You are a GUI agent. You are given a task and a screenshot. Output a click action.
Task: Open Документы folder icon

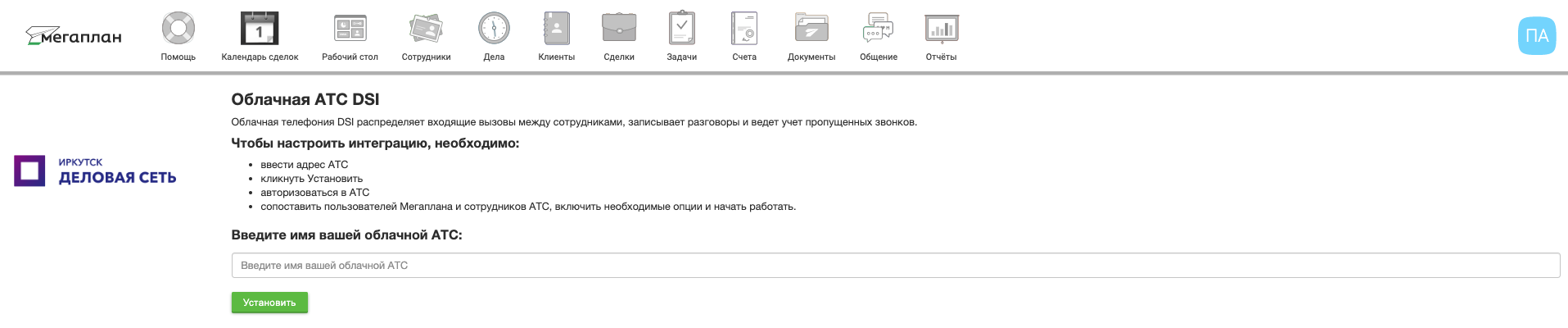[x=811, y=28]
